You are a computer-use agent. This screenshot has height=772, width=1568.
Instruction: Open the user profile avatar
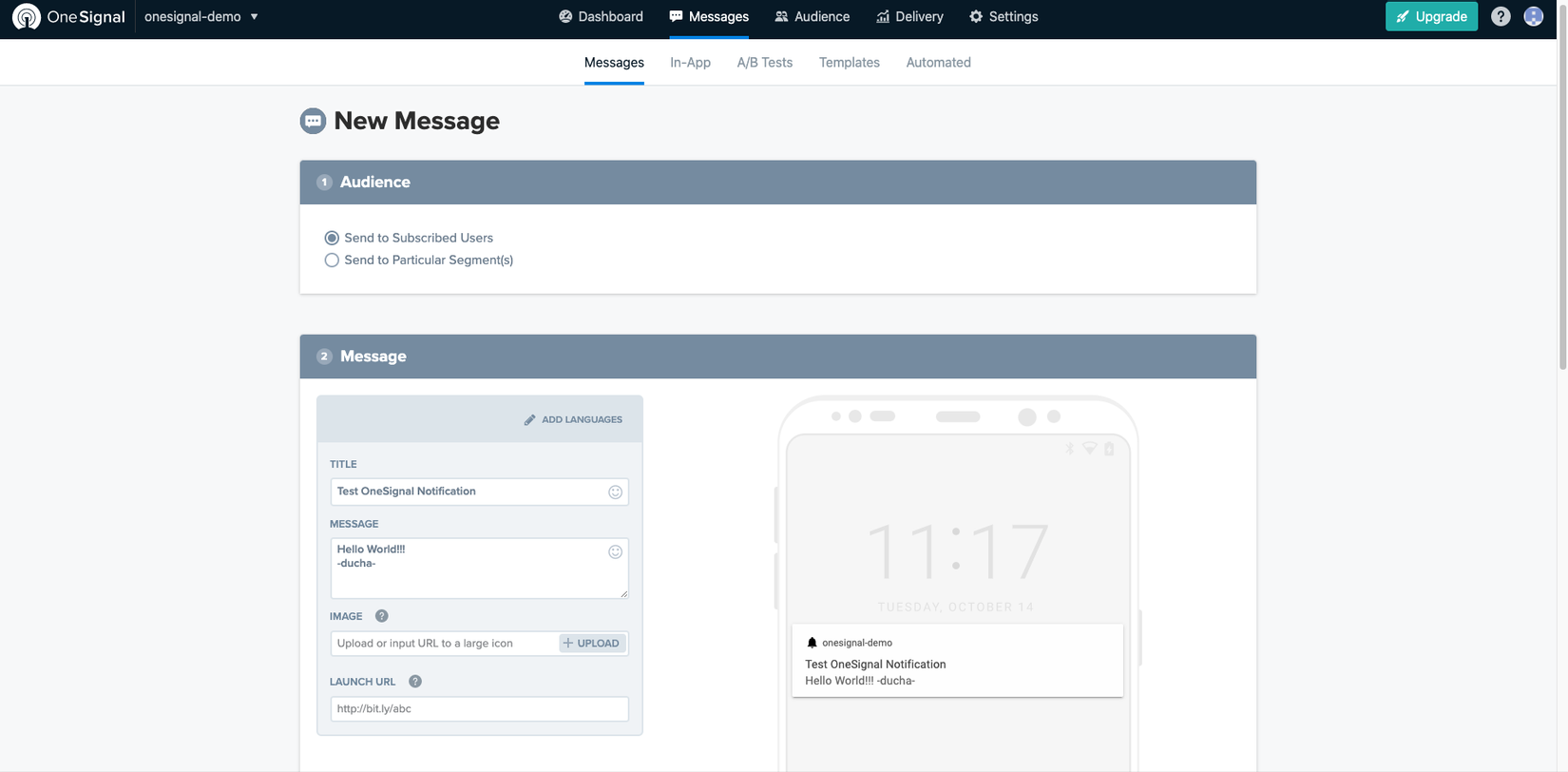pos(1533,16)
